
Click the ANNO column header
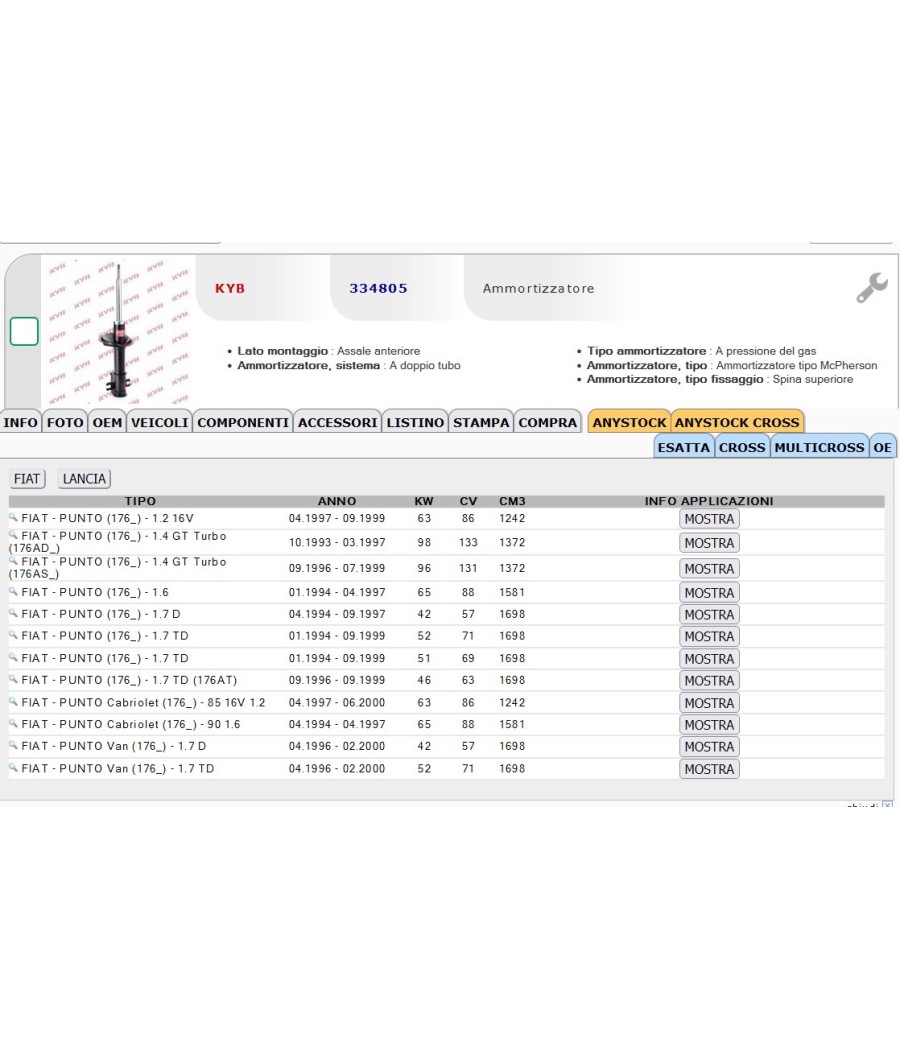(x=337, y=501)
